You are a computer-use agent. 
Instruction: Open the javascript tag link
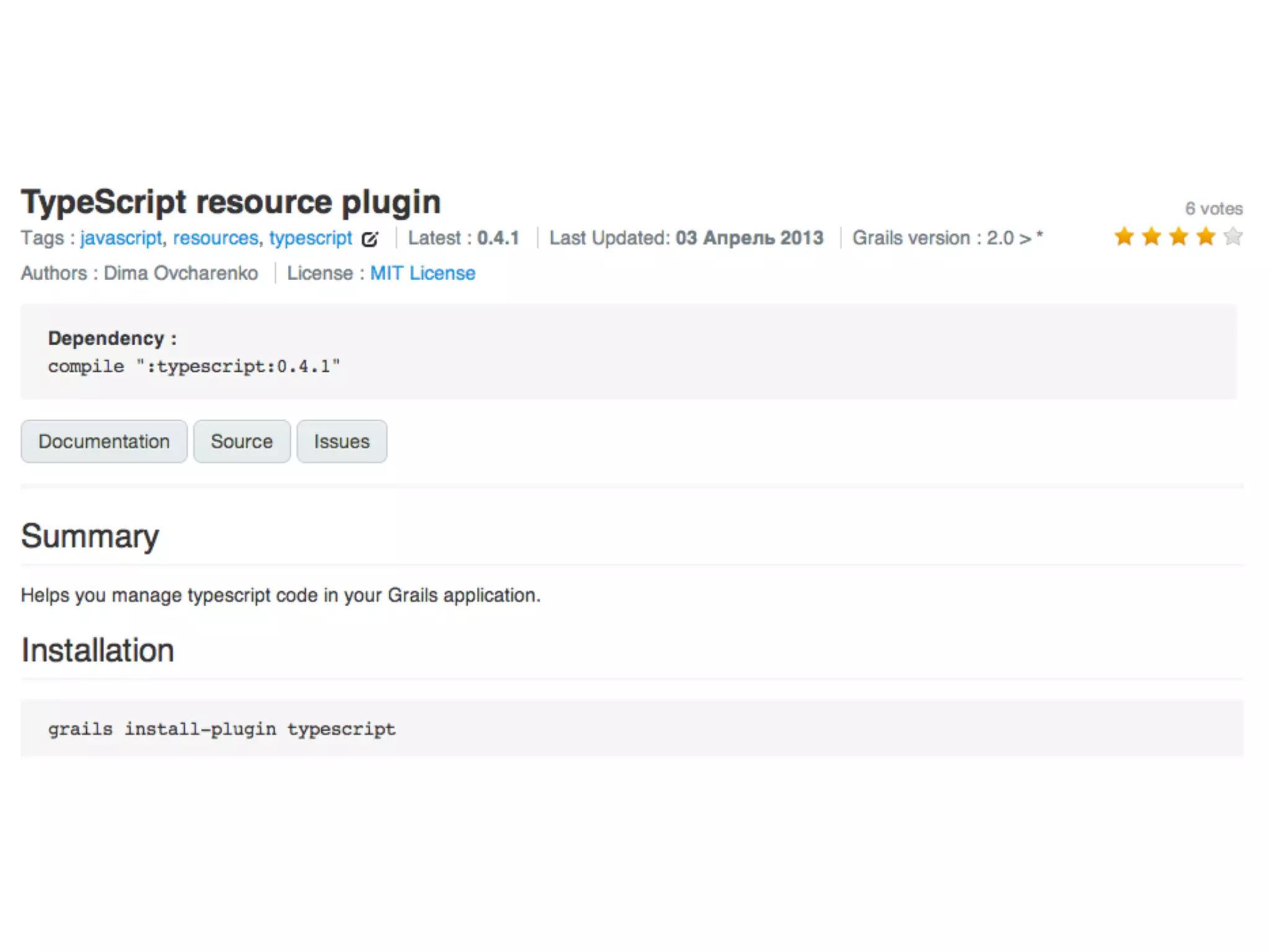point(121,238)
